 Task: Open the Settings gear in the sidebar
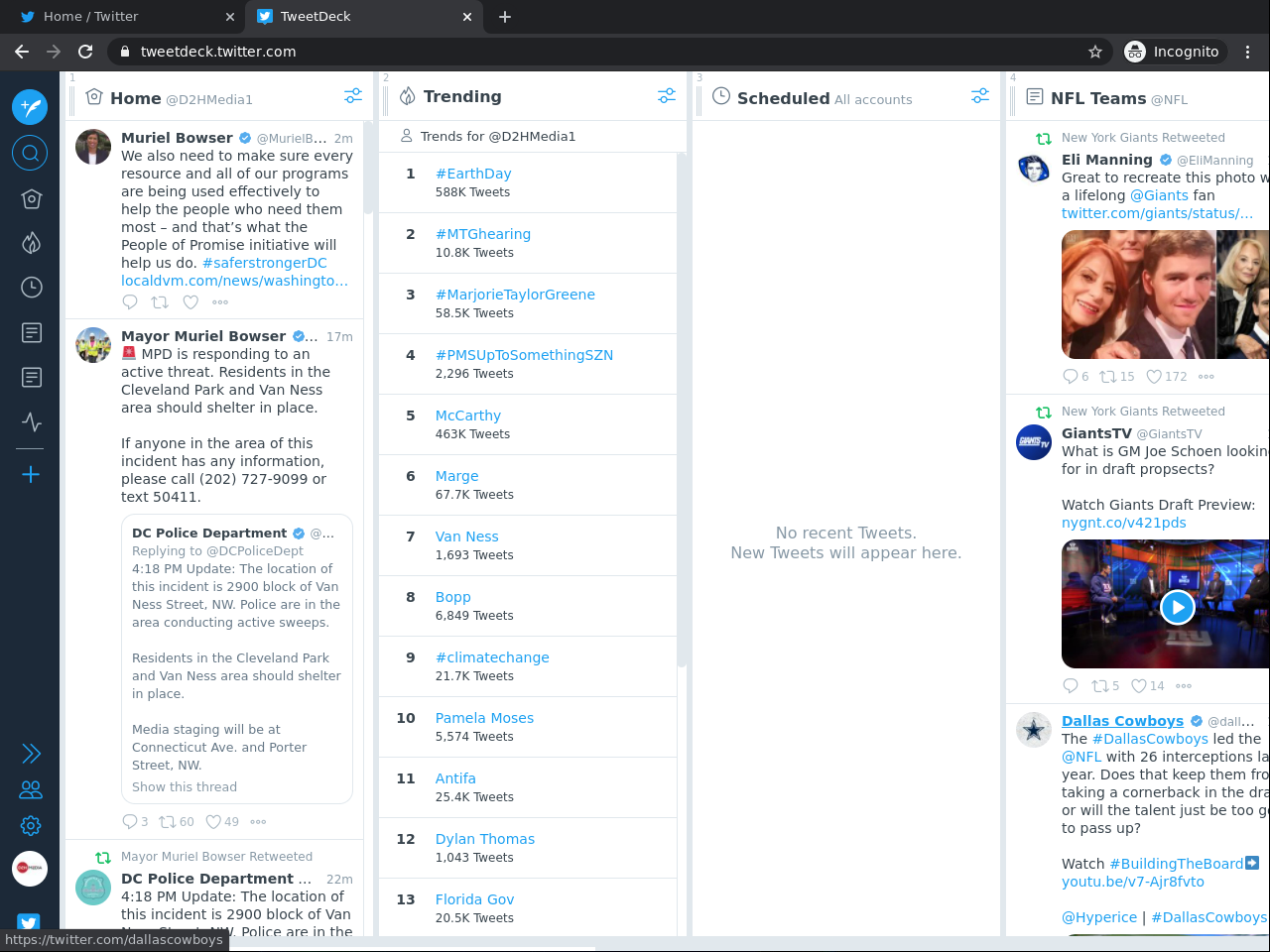(31, 825)
